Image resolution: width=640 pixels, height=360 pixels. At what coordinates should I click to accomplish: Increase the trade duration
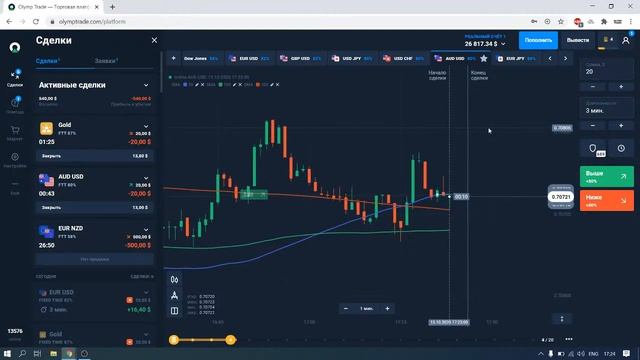(x=621, y=126)
